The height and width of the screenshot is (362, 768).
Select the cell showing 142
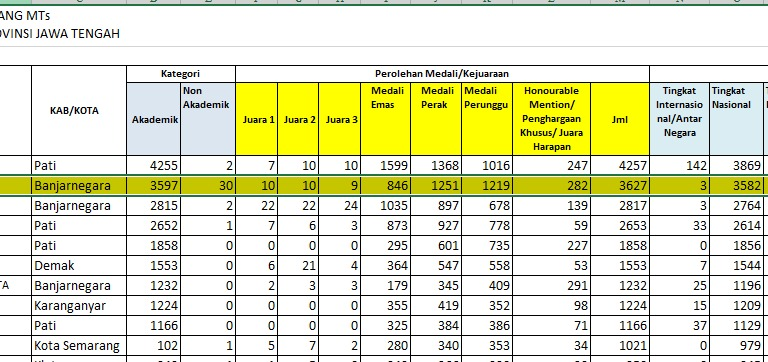680,166
